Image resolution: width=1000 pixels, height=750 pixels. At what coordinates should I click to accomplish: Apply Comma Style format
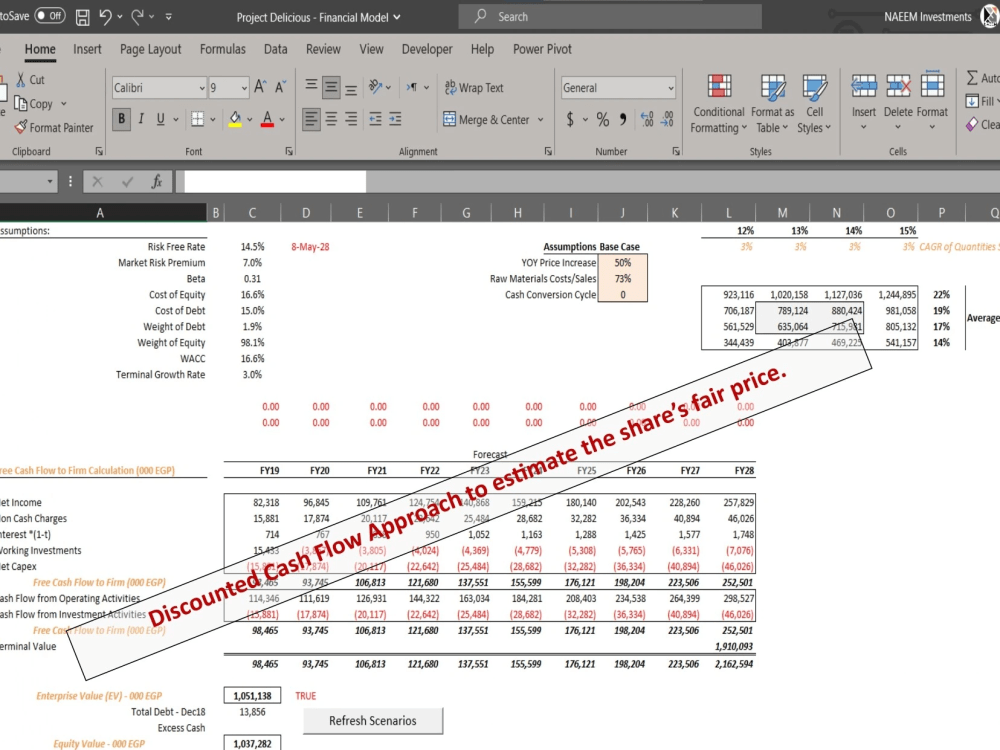point(623,119)
